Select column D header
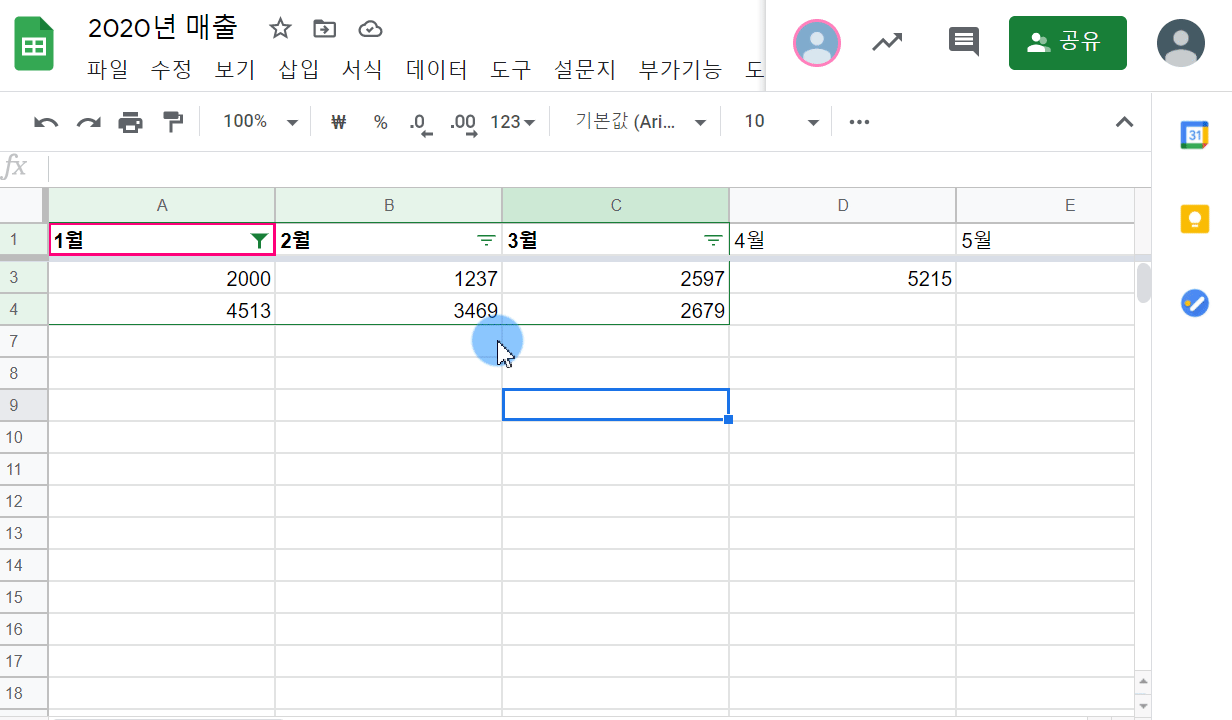The image size is (1232, 720). click(843, 205)
